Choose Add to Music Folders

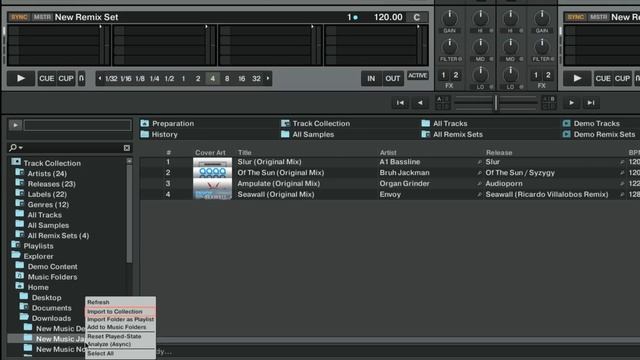pyautogui.click(x=116, y=327)
